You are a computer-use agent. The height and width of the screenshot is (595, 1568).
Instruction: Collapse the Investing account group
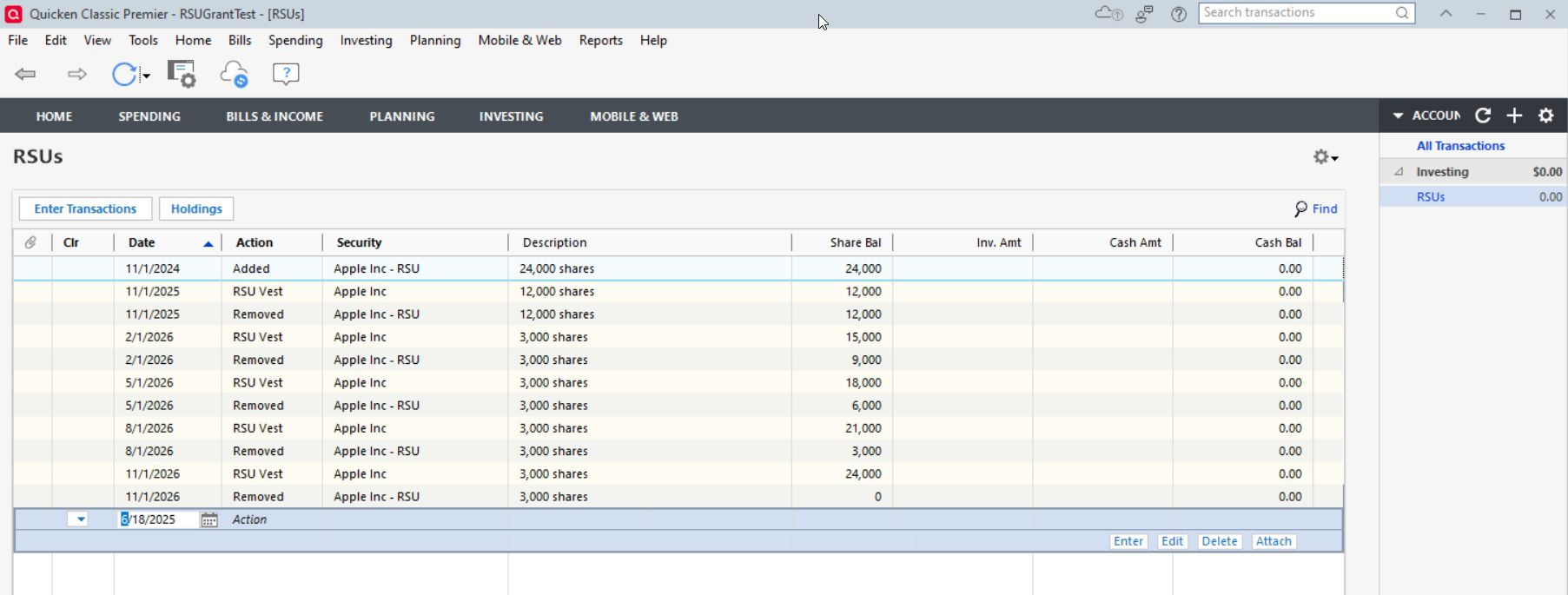coord(1399,172)
